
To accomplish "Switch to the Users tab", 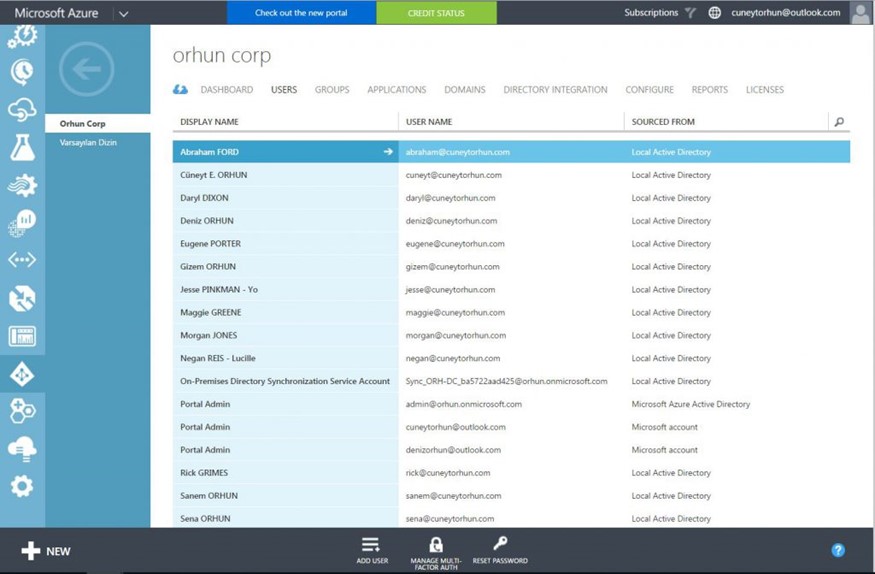I will tap(284, 89).
